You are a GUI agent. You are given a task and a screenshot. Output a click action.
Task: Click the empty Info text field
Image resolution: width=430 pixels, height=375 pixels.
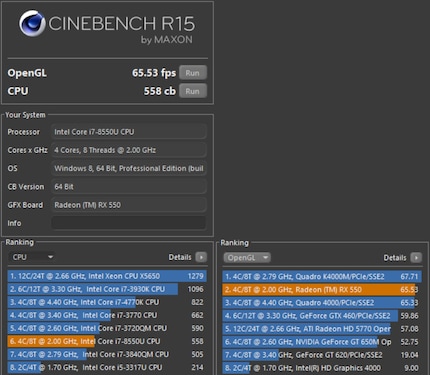pos(129,223)
